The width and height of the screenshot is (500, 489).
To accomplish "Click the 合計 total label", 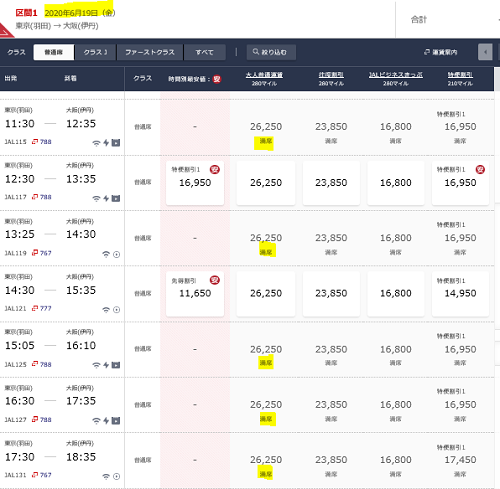I will pos(419,20).
